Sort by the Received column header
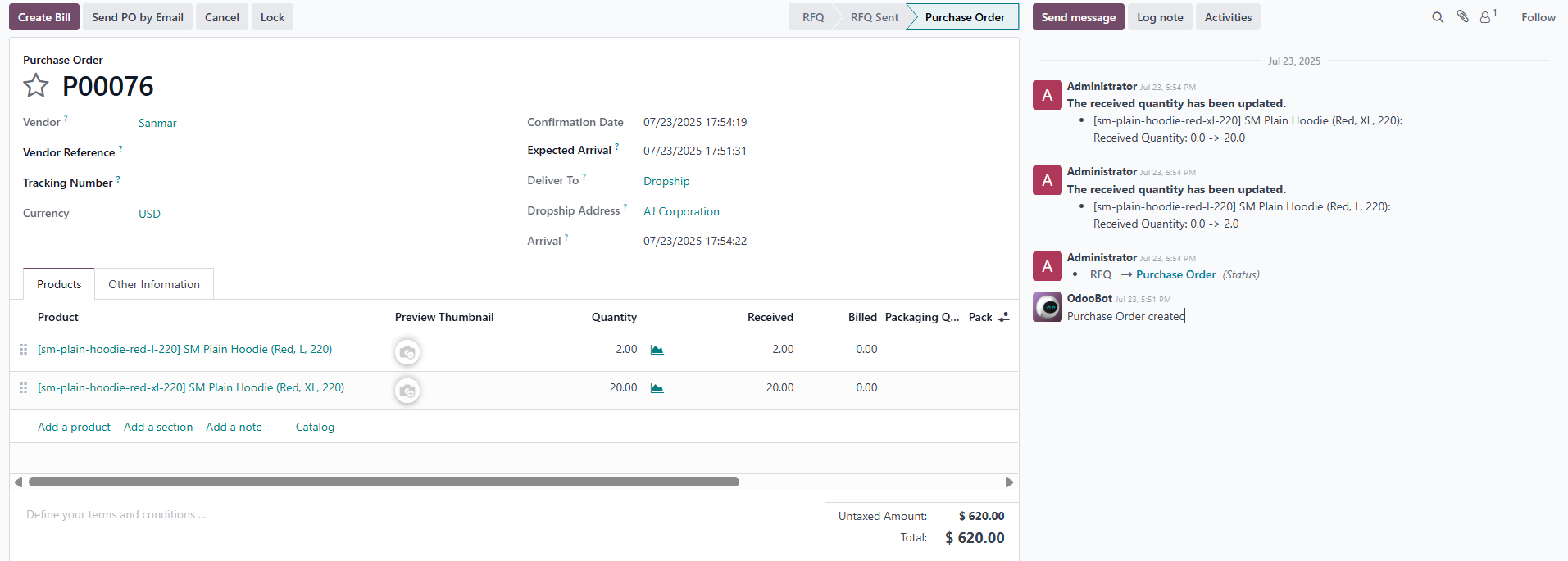The image size is (1568, 561). click(x=770, y=317)
